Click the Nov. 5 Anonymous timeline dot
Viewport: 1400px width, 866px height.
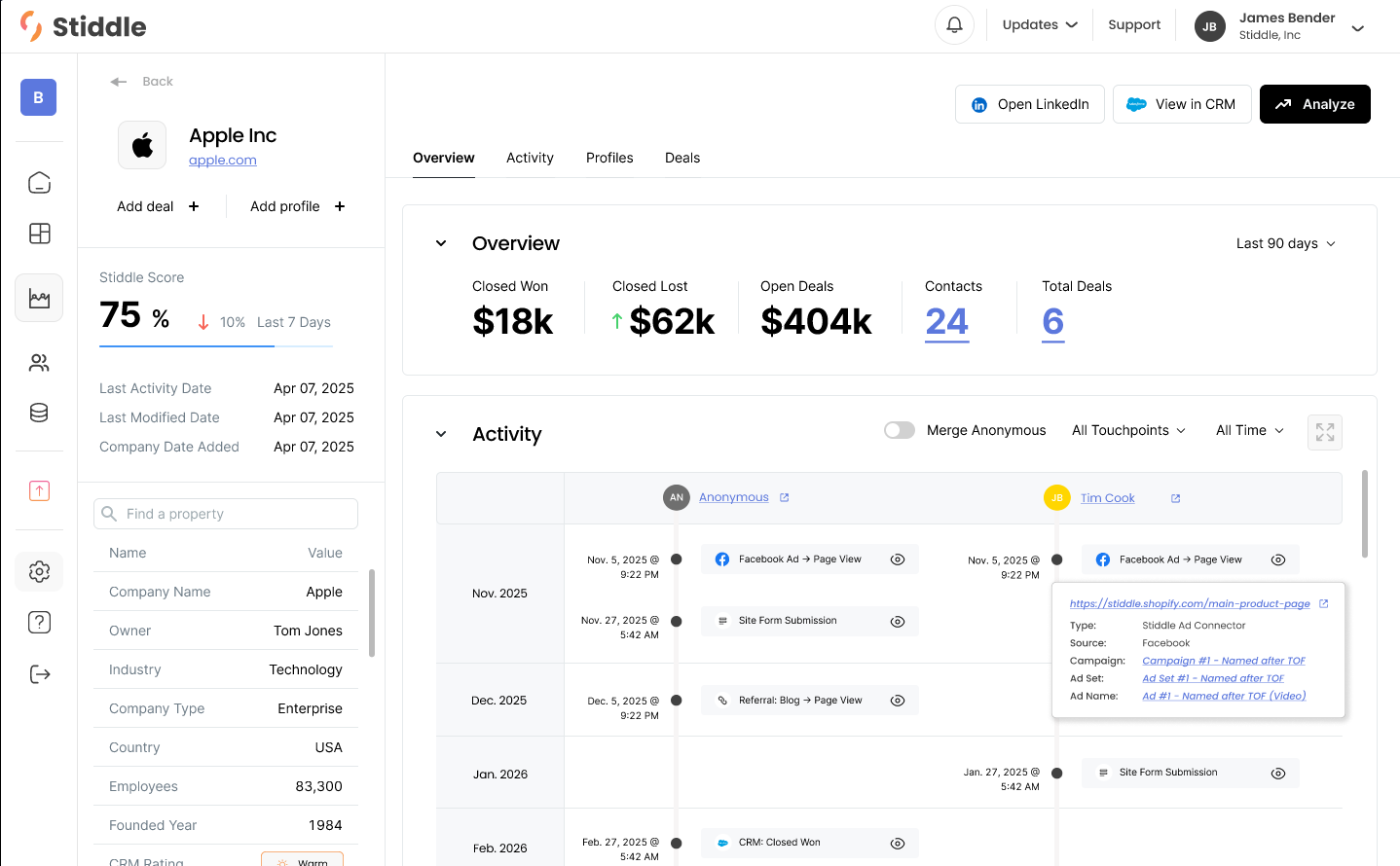pyautogui.click(x=677, y=559)
